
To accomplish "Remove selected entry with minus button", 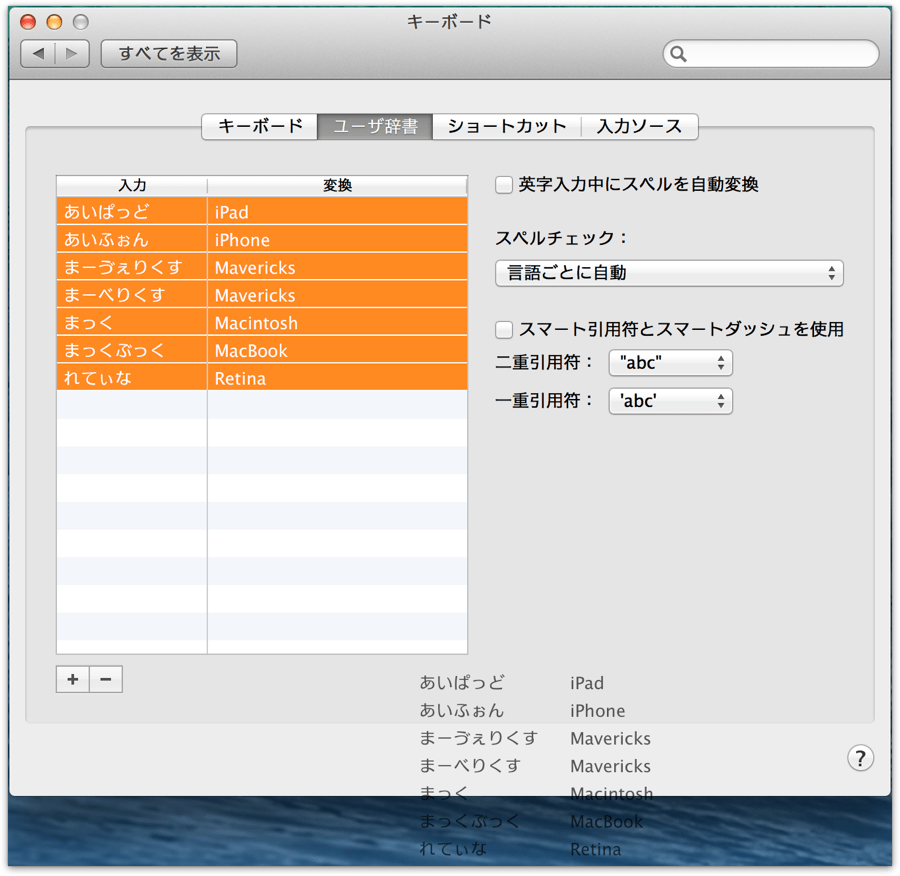I will pyautogui.click(x=106, y=679).
